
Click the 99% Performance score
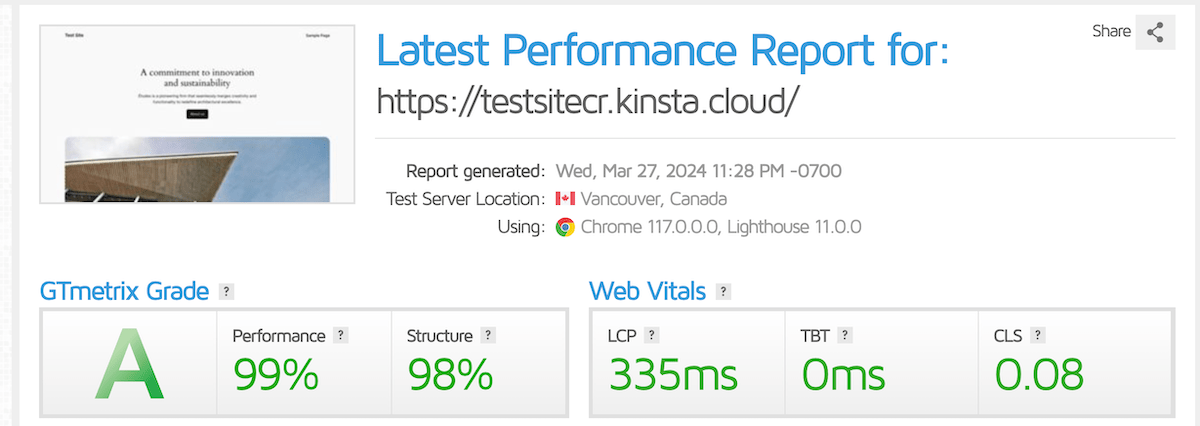click(x=276, y=374)
